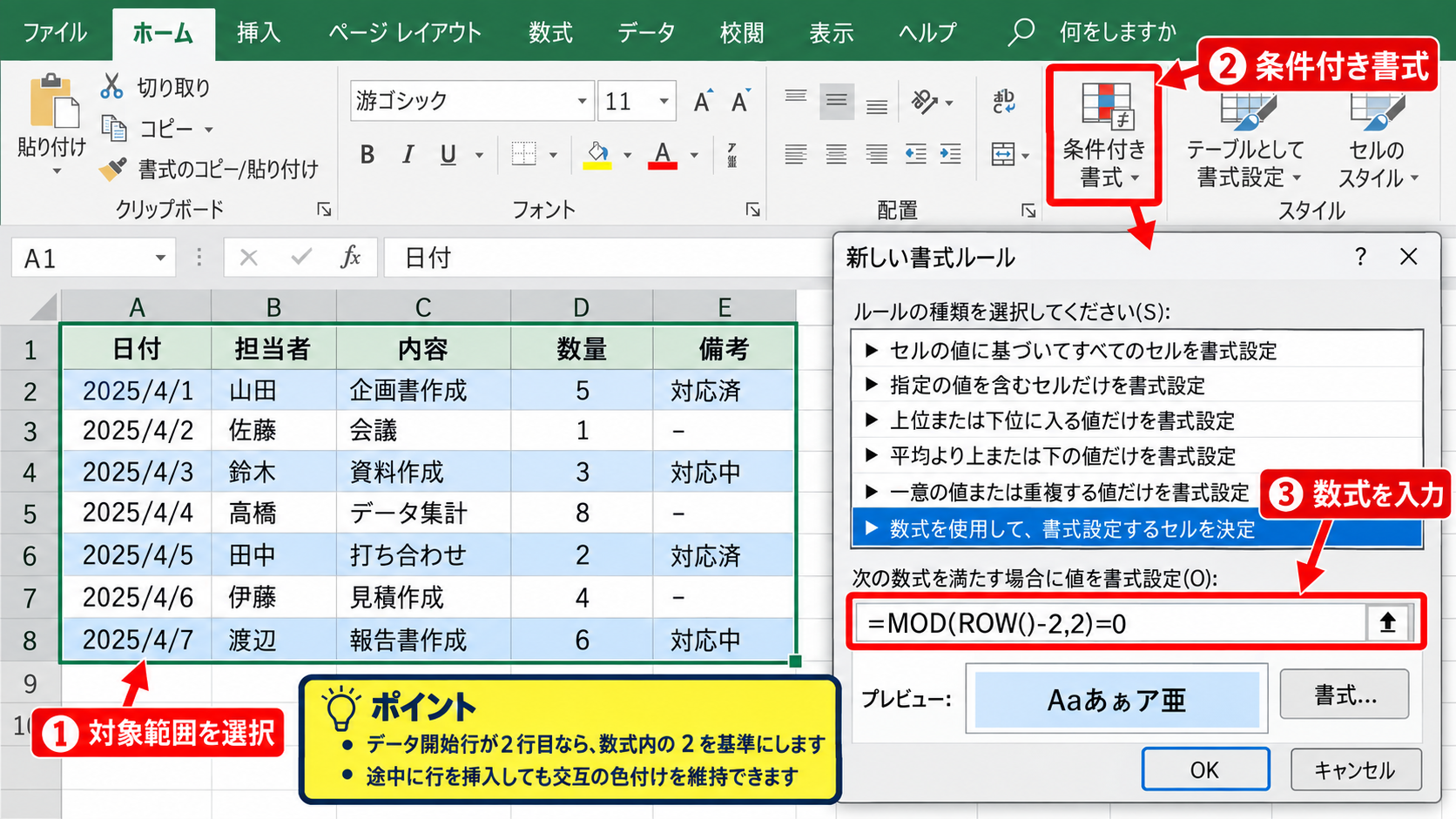Screen dimensions: 1456x819
Task: Click the text orientation icon
Action: point(925,102)
